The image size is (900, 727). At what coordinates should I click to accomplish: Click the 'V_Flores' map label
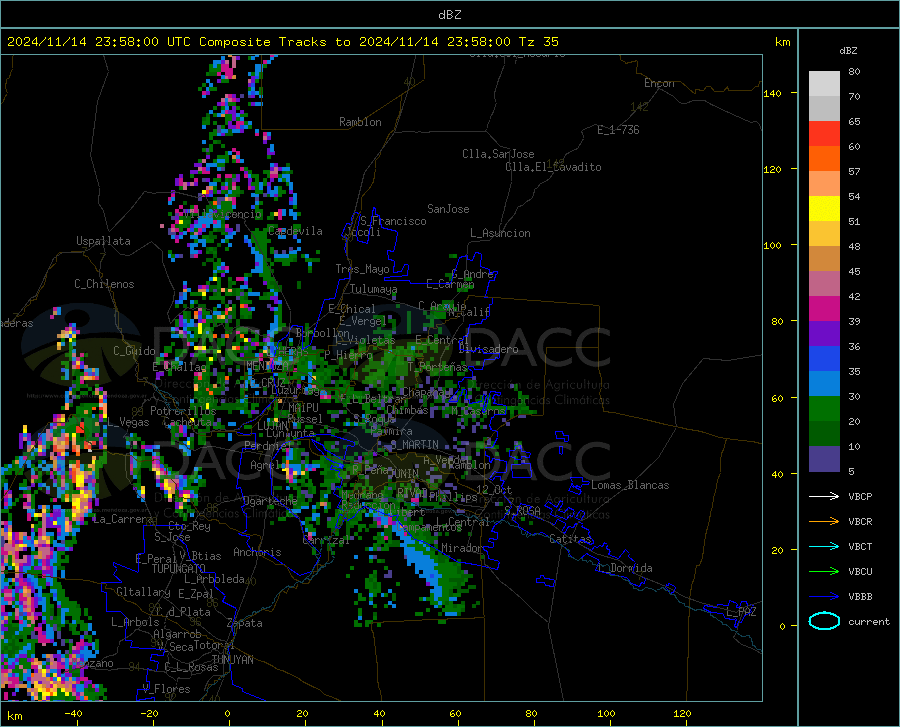coord(166,689)
